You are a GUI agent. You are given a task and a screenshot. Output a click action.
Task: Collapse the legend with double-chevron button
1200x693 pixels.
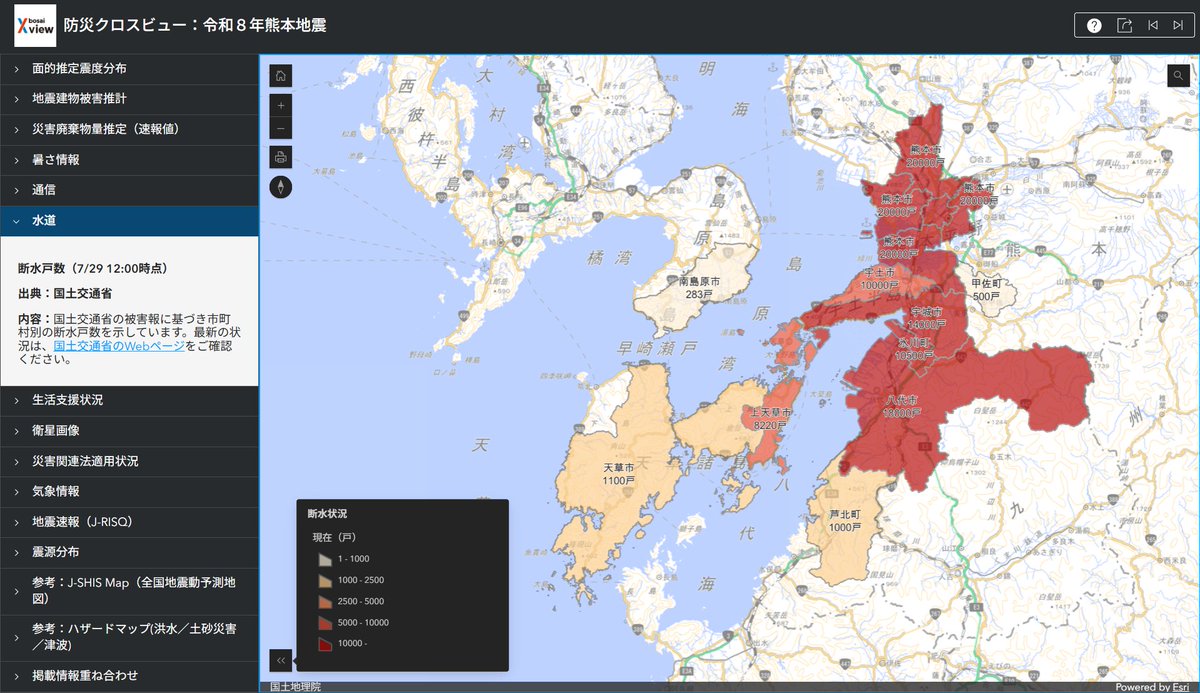click(281, 660)
